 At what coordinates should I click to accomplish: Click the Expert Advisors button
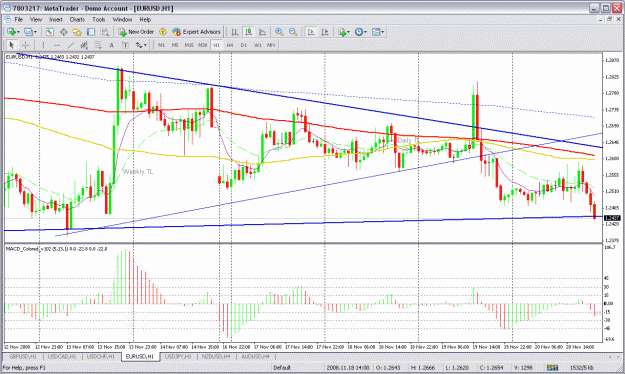click(196, 32)
